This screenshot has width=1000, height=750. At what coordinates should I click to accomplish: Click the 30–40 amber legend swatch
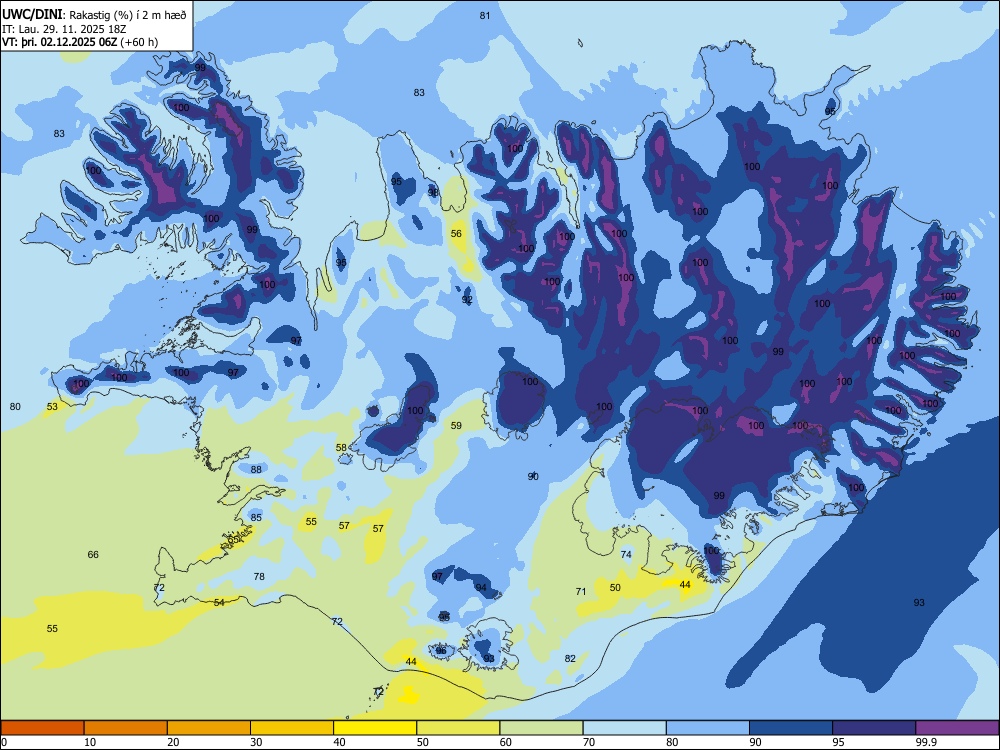292,728
